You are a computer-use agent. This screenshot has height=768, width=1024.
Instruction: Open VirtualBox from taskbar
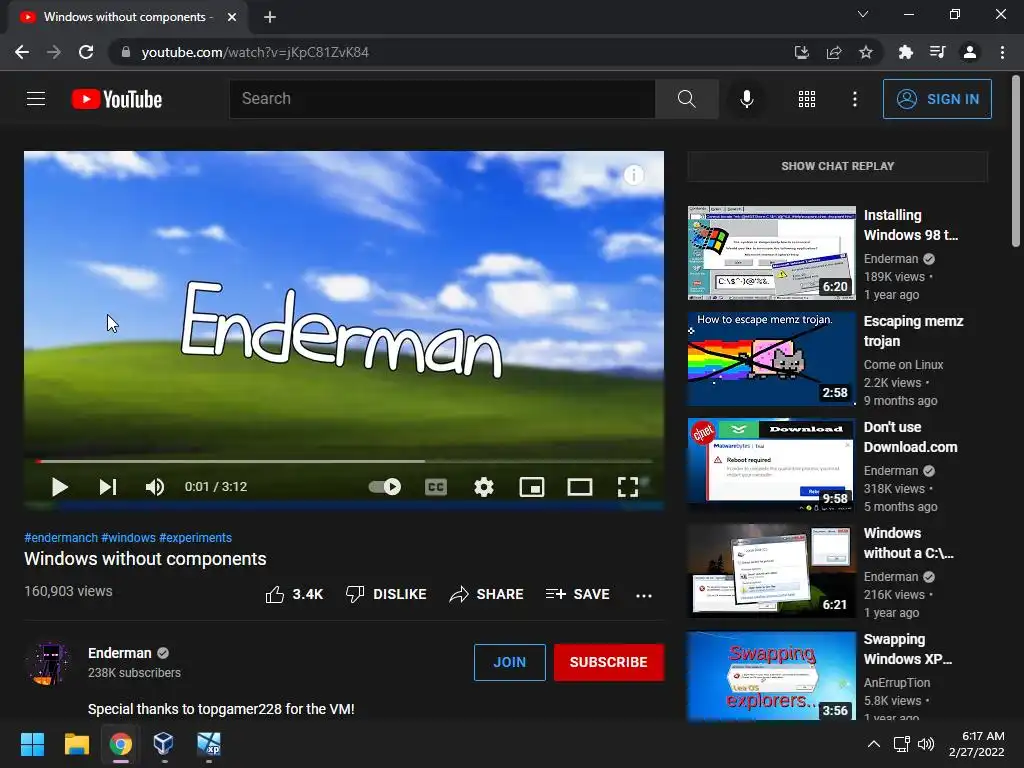163,744
